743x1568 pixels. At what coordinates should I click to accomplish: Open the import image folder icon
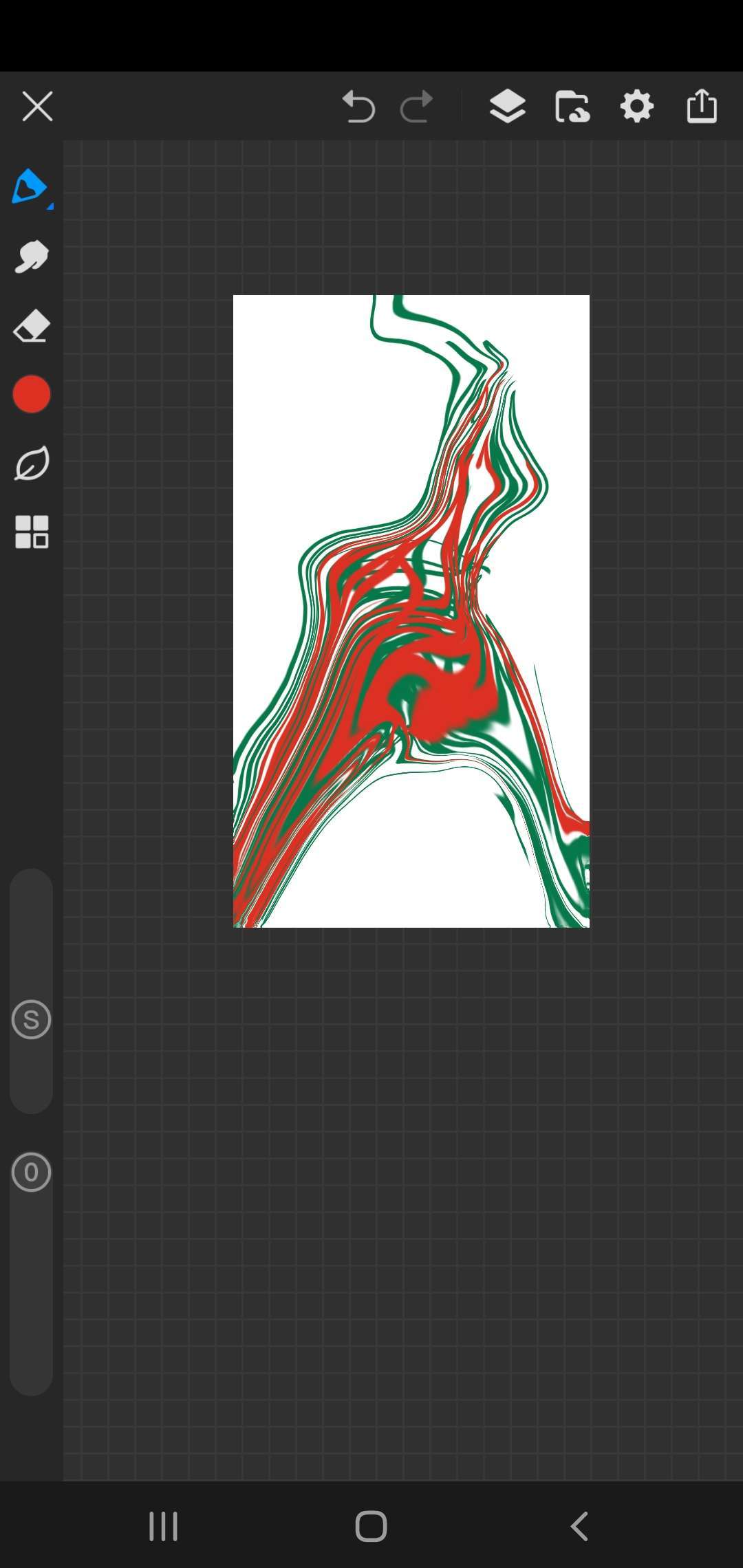click(572, 107)
